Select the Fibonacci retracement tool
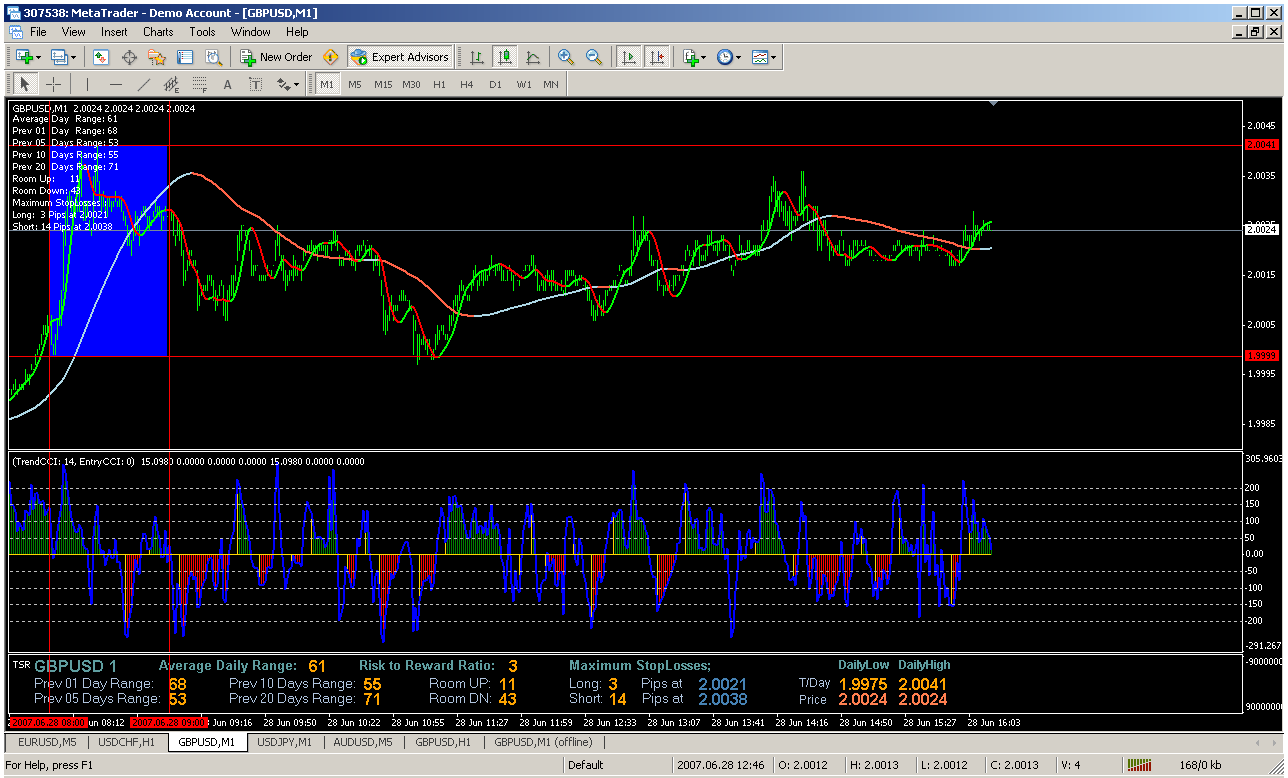Image resolution: width=1288 pixels, height=778 pixels. pos(199,85)
